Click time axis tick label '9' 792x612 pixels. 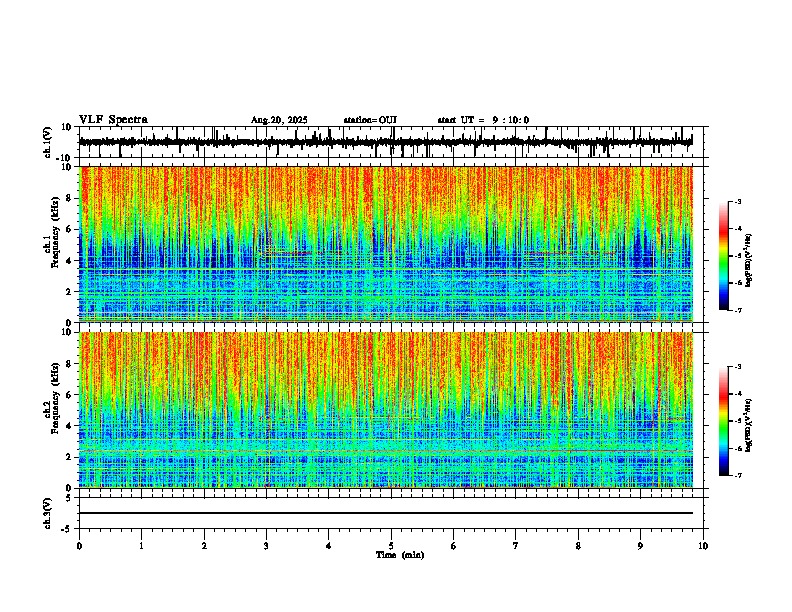[x=640, y=546]
